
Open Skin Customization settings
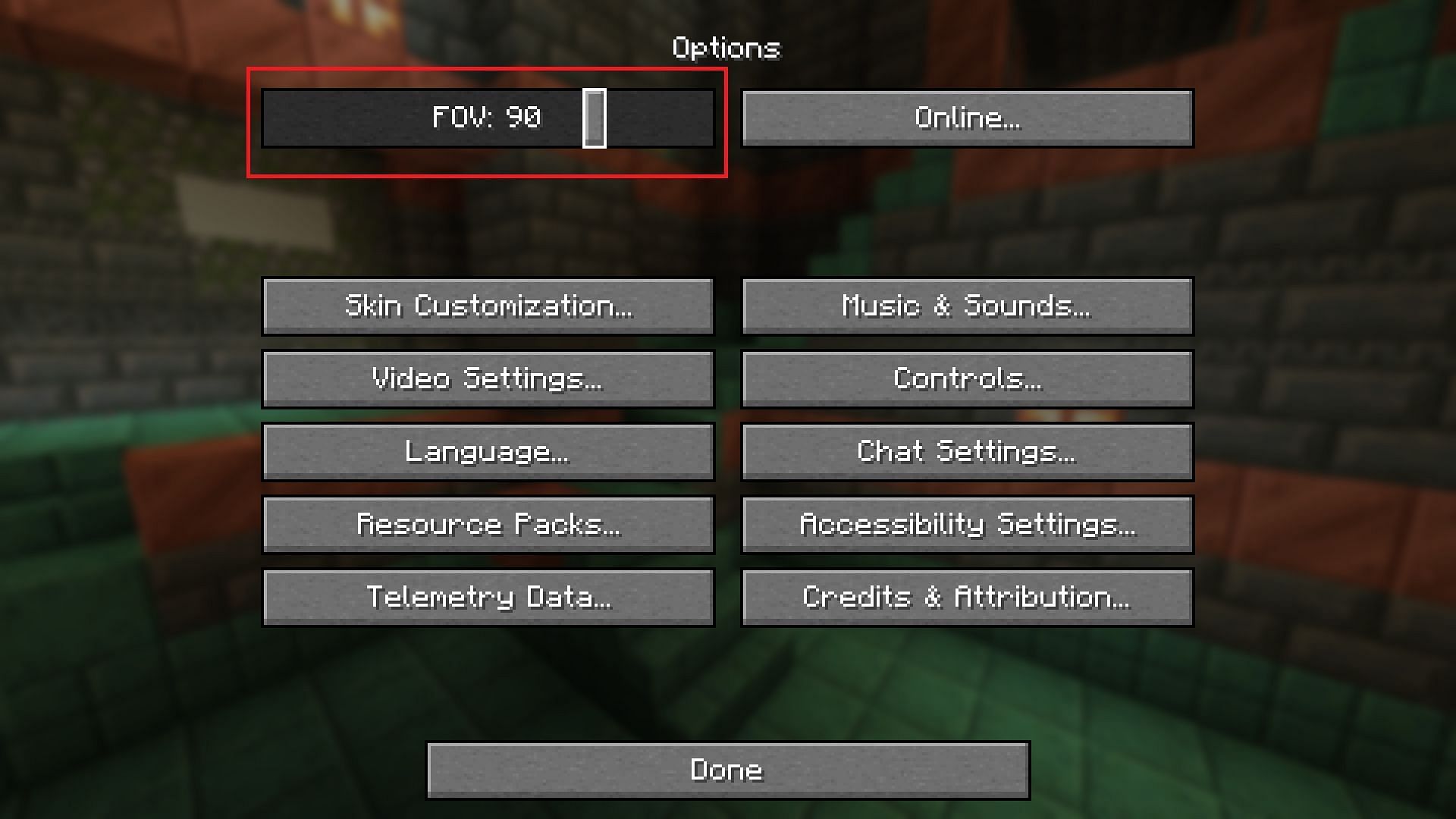tap(487, 306)
